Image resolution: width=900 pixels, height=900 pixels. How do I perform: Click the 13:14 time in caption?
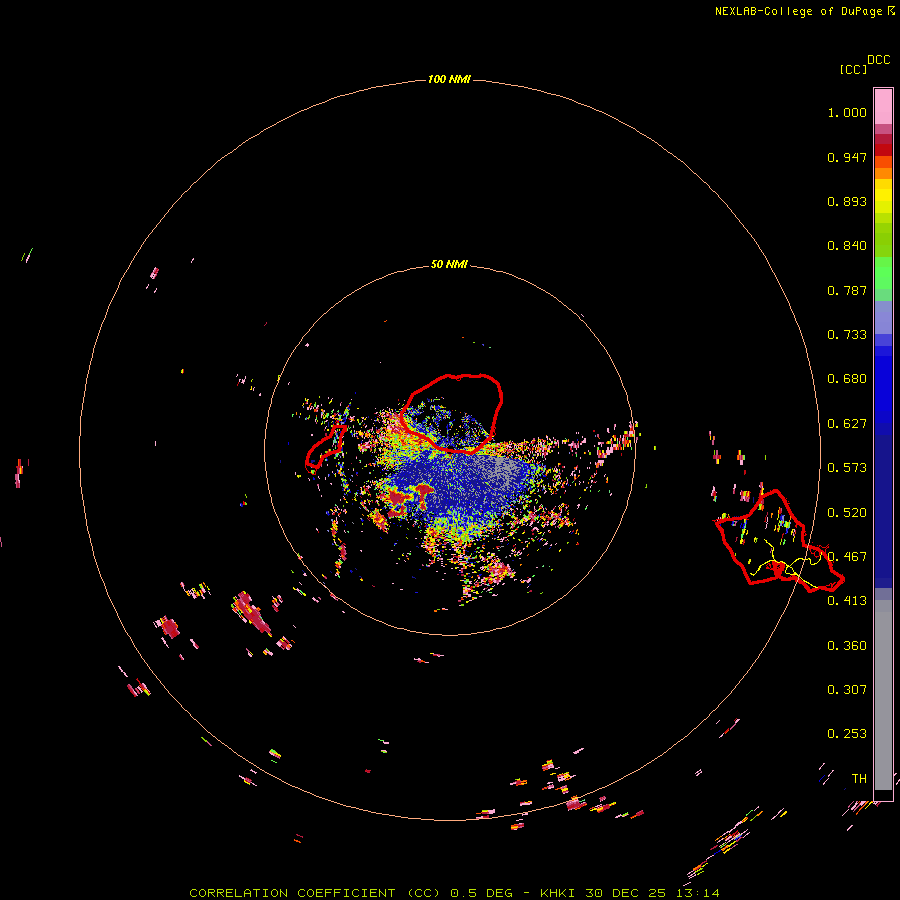pyautogui.click(x=698, y=893)
